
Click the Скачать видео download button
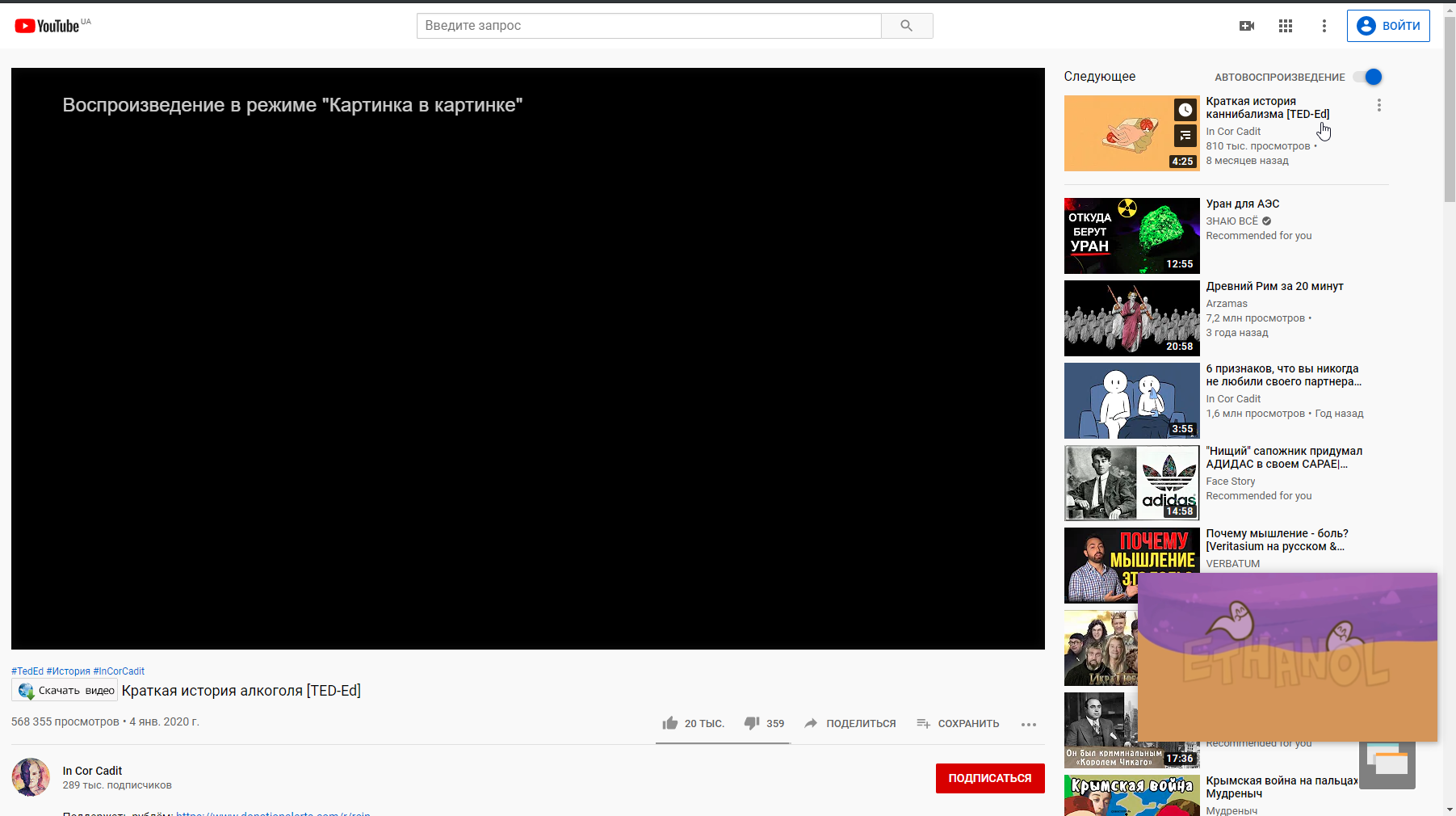point(65,691)
